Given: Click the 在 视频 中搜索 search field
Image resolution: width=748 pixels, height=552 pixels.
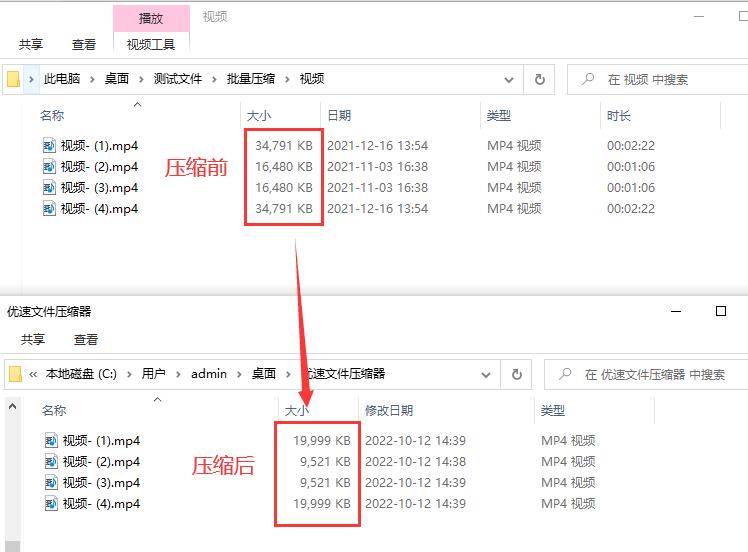Looking at the screenshot, I should [658, 79].
